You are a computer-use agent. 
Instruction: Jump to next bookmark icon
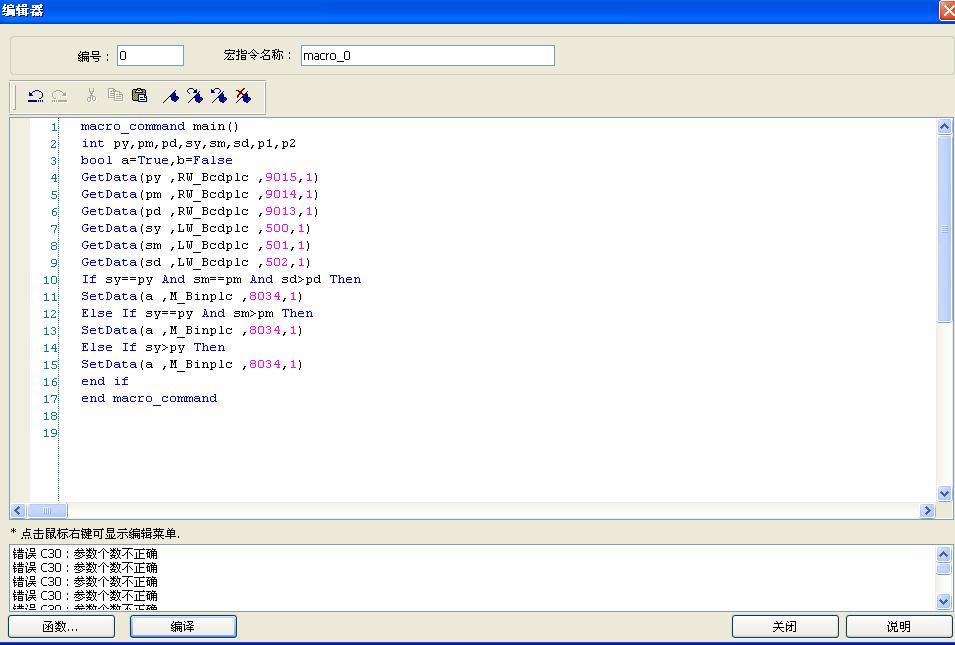tap(195, 96)
